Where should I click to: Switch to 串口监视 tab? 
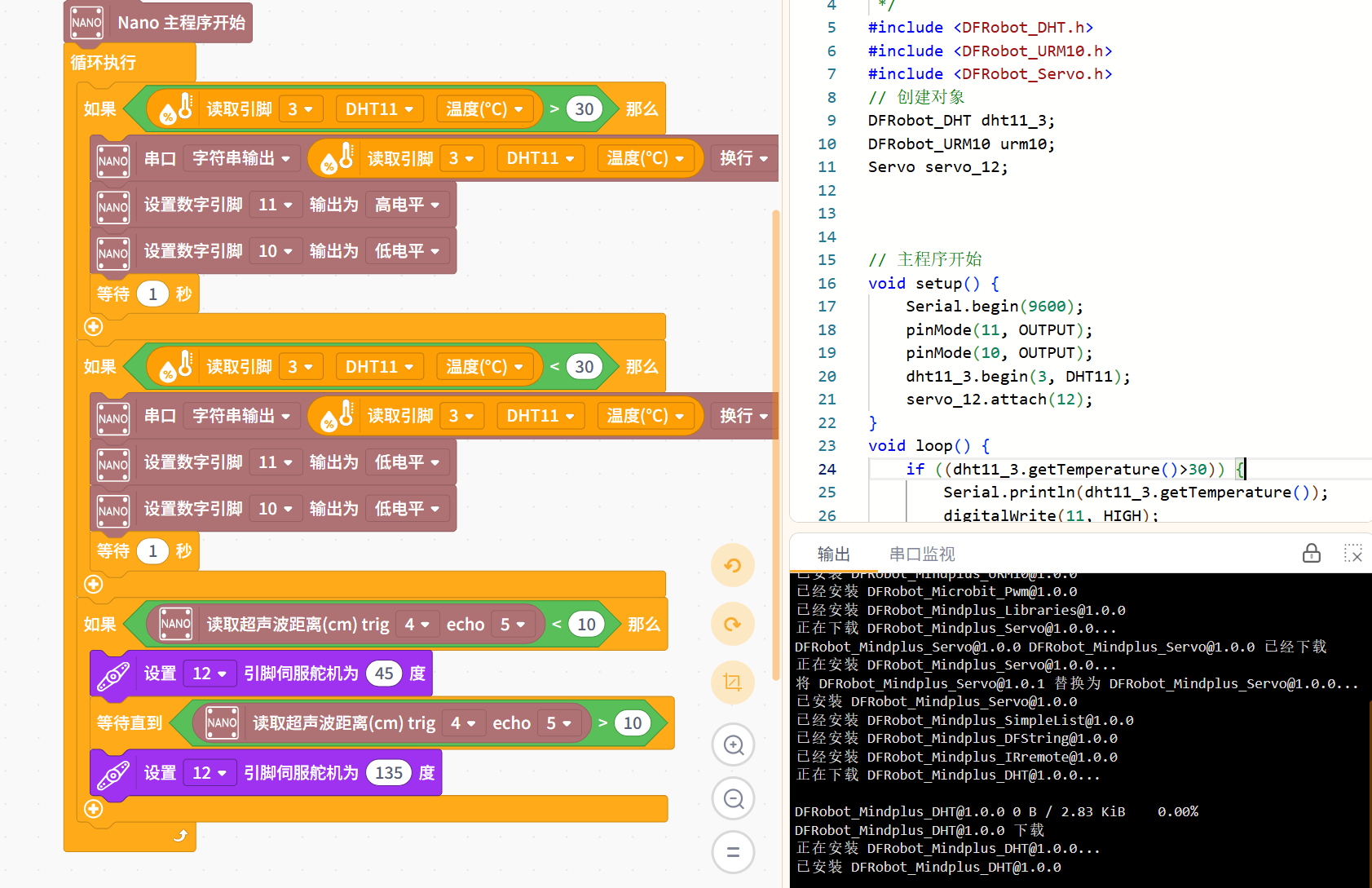pos(921,554)
